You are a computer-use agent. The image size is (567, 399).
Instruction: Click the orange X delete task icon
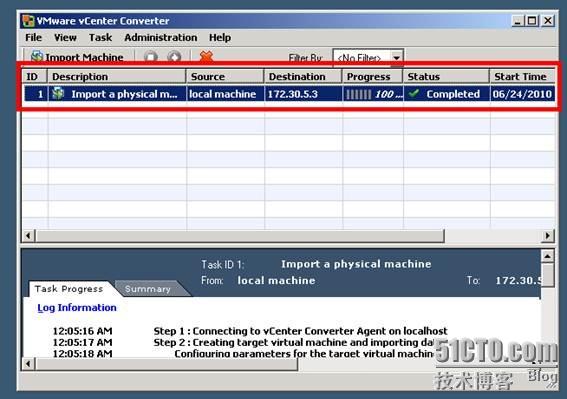click(206, 56)
